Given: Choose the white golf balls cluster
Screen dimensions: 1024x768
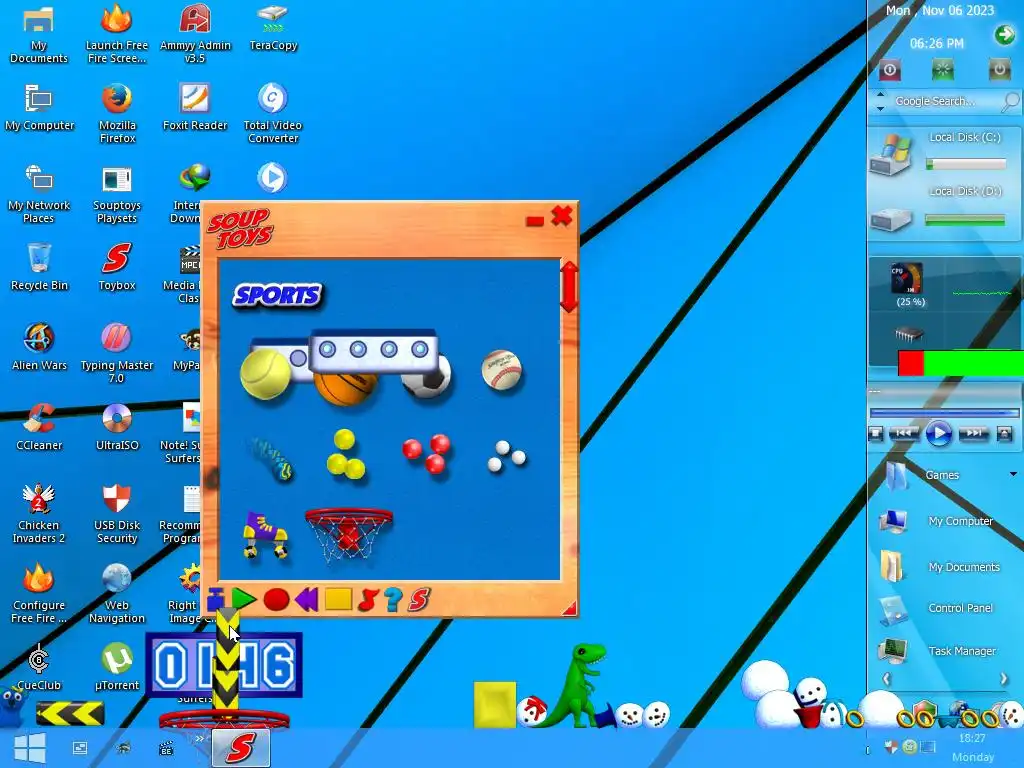Looking at the screenshot, I should (506, 456).
